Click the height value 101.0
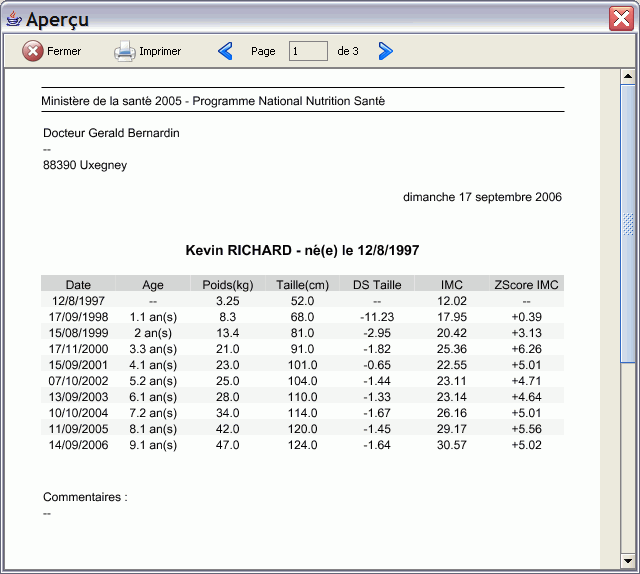 [x=302, y=365]
